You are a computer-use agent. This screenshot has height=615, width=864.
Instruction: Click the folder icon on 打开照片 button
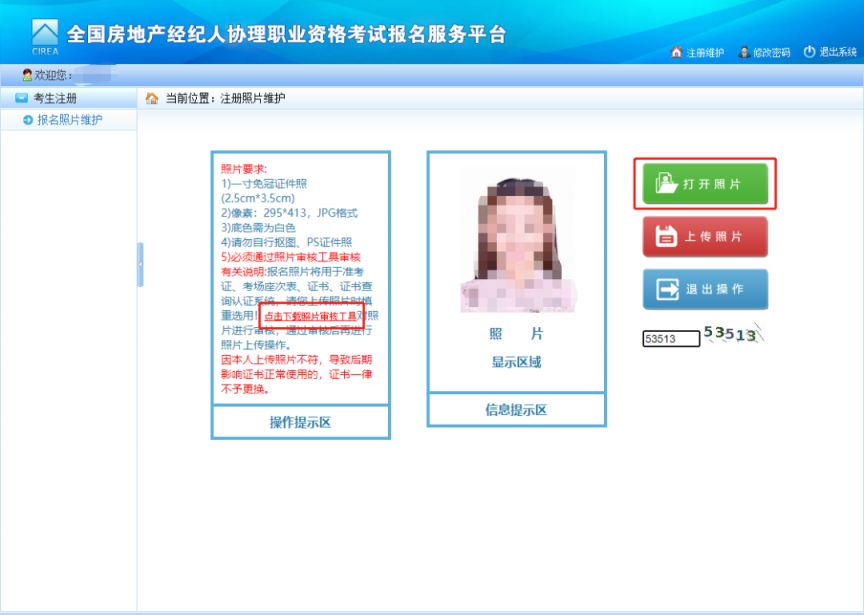(666, 183)
